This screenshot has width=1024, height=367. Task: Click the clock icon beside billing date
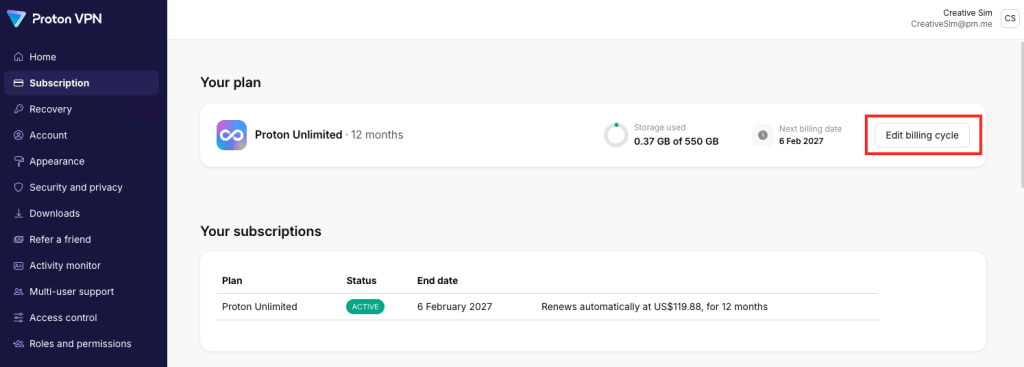pos(763,135)
